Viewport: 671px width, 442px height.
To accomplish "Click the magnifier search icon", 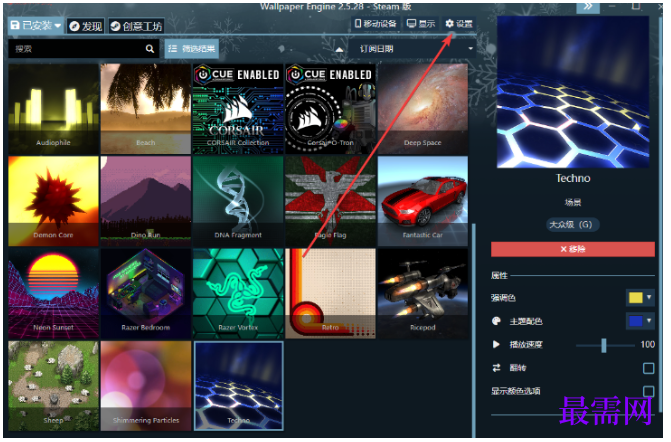I will pos(149,49).
